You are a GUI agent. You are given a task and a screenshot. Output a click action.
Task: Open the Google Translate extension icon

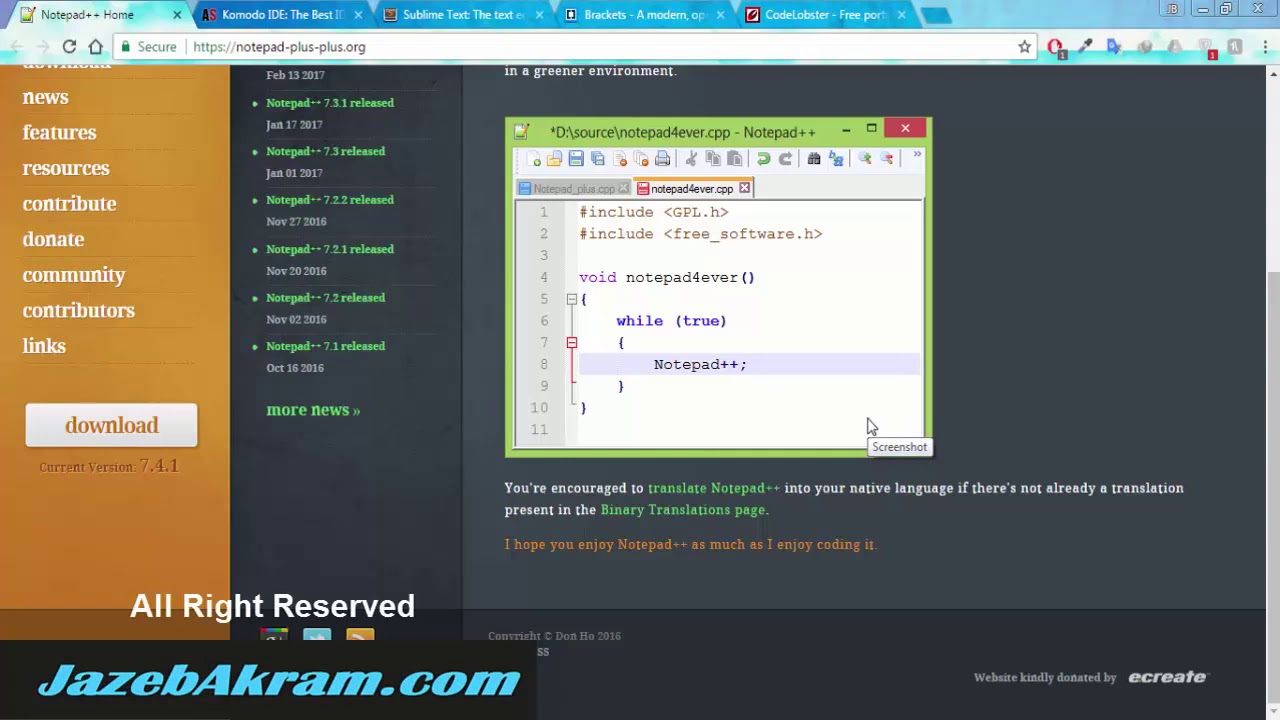tap(1114, 47)
